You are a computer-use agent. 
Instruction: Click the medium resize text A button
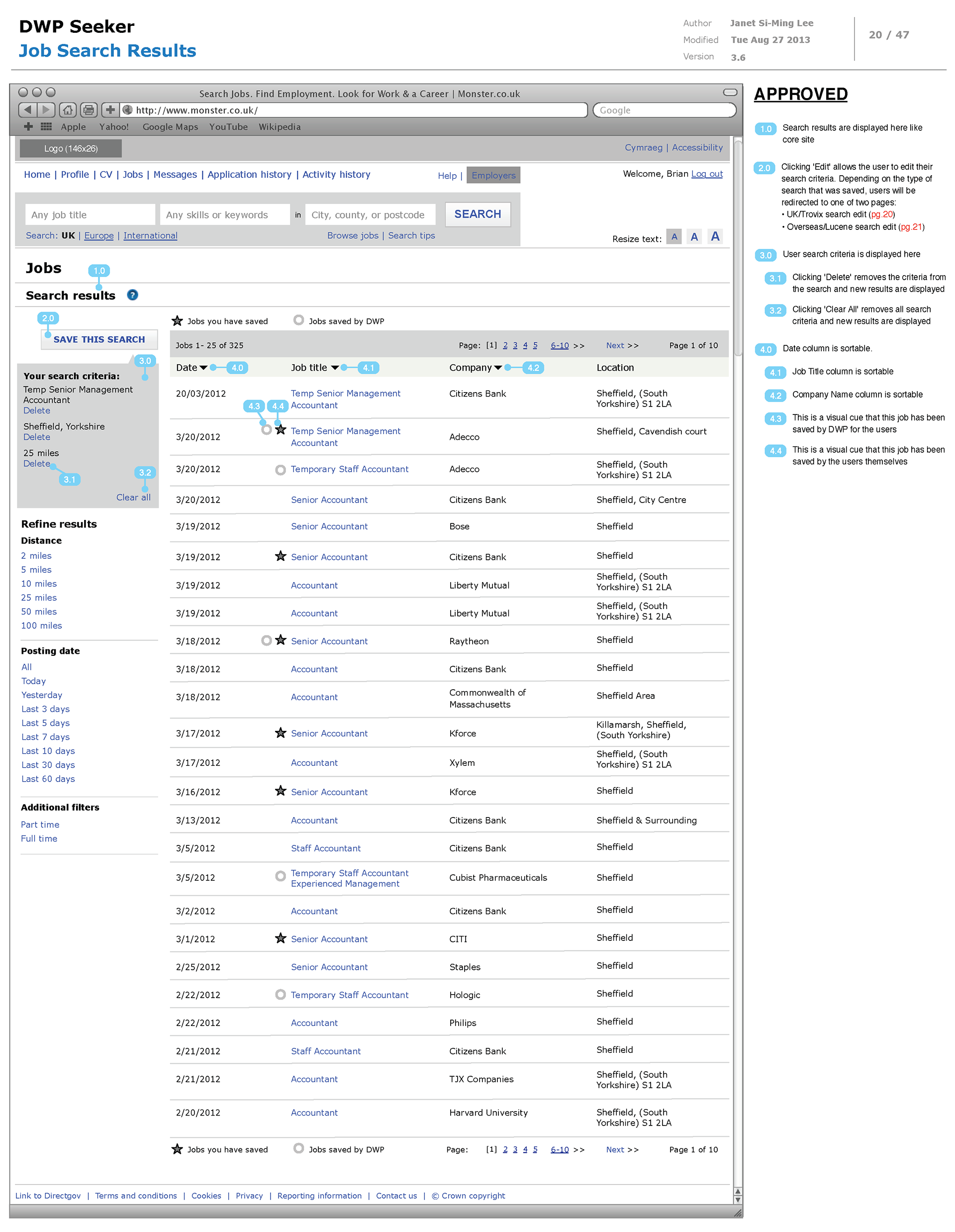(x=694, y=237)
